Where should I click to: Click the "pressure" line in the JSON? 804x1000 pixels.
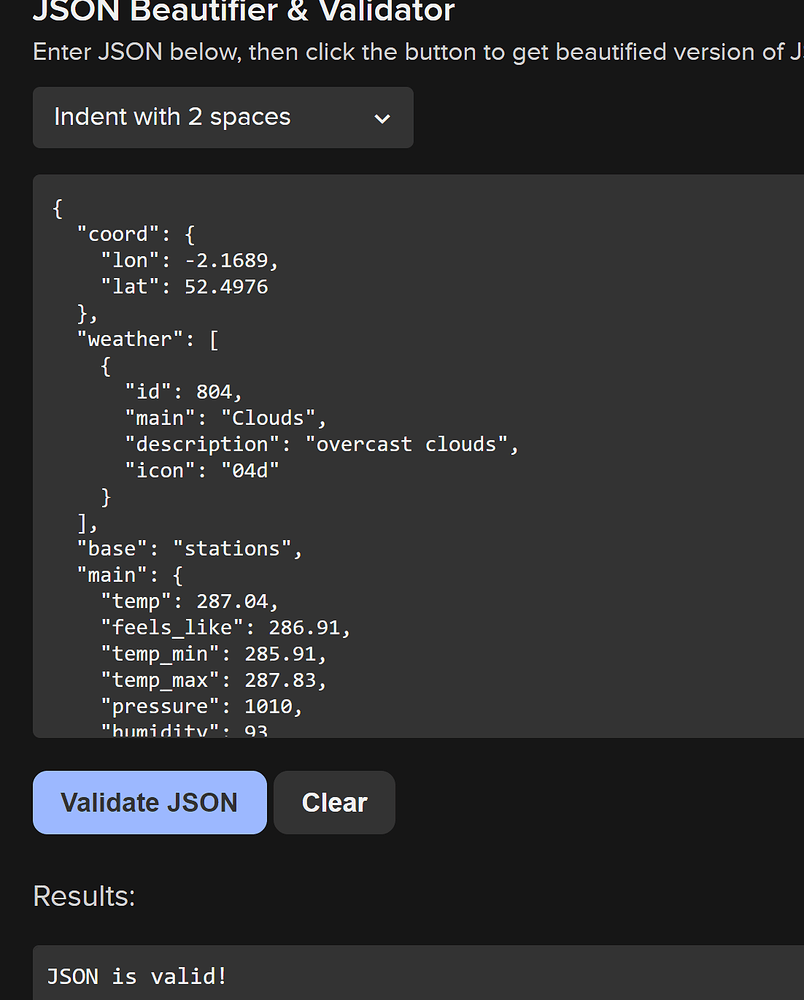point(200,706)
